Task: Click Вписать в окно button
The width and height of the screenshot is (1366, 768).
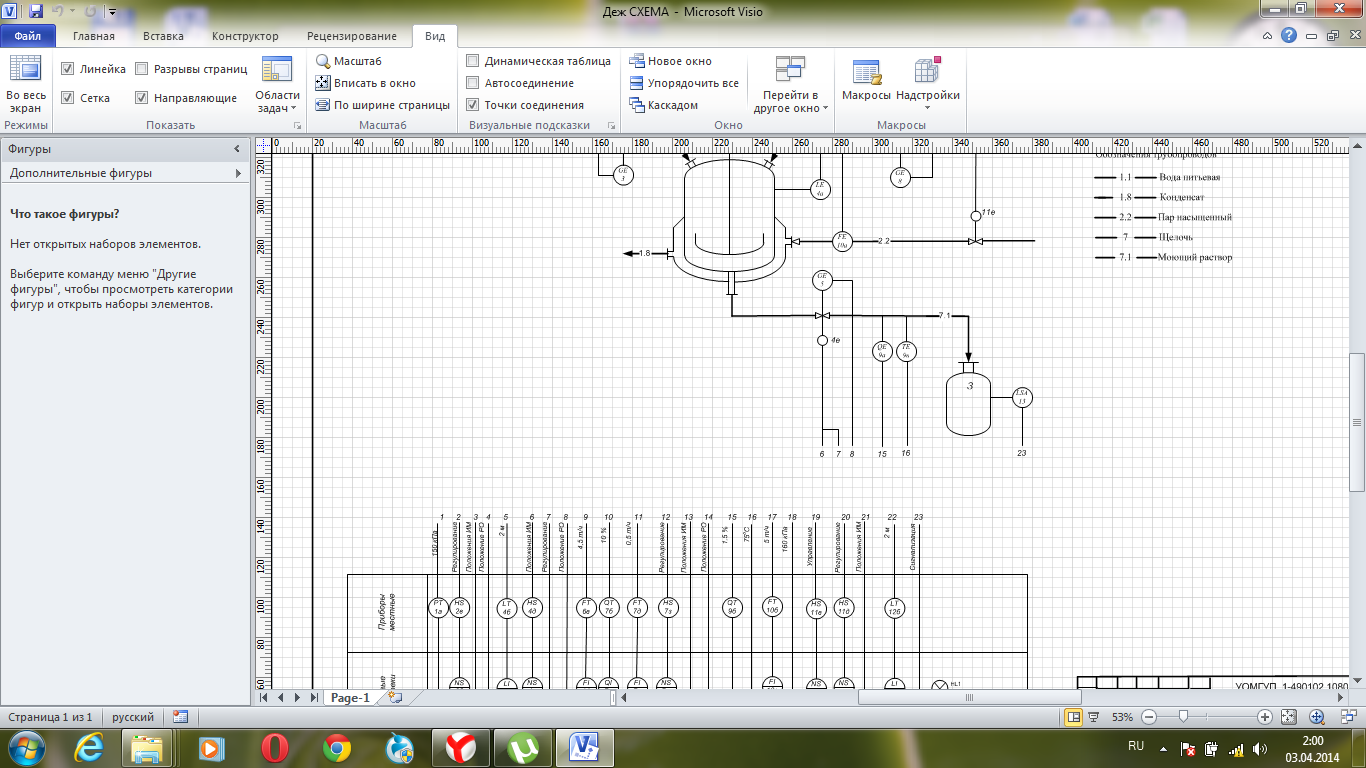Action: tap(365, 83)
